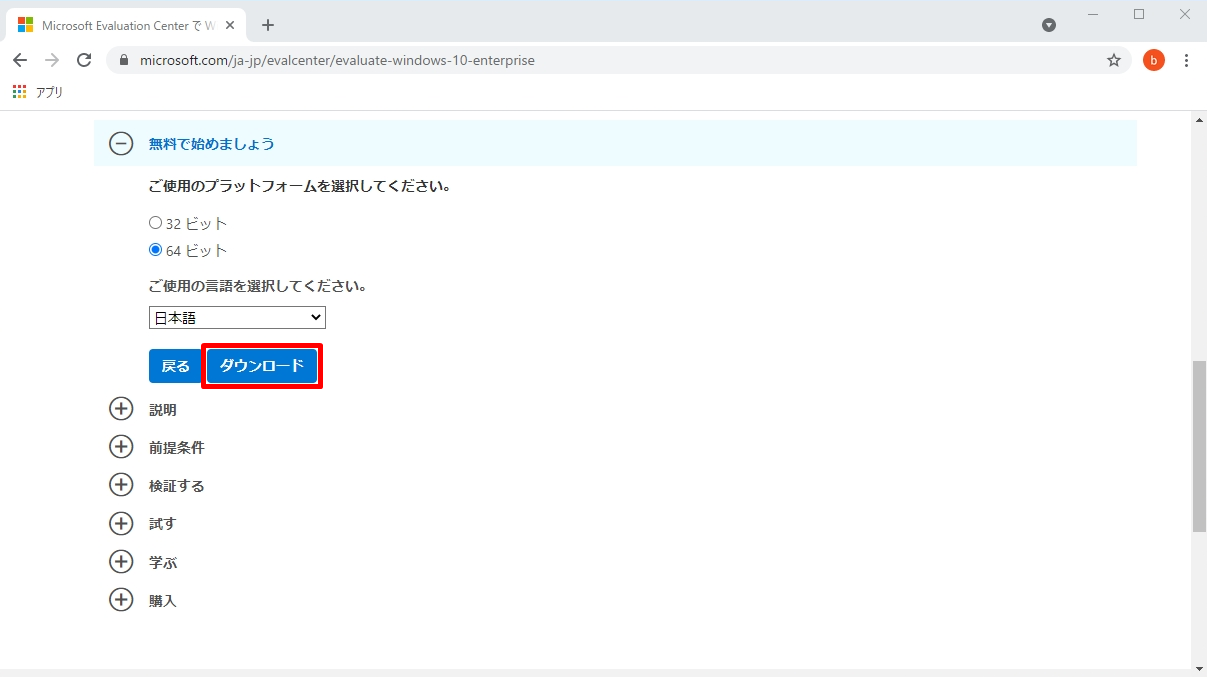Expand the 購入 section
The width and height of the screenshot is (1207, 677).
121,600
